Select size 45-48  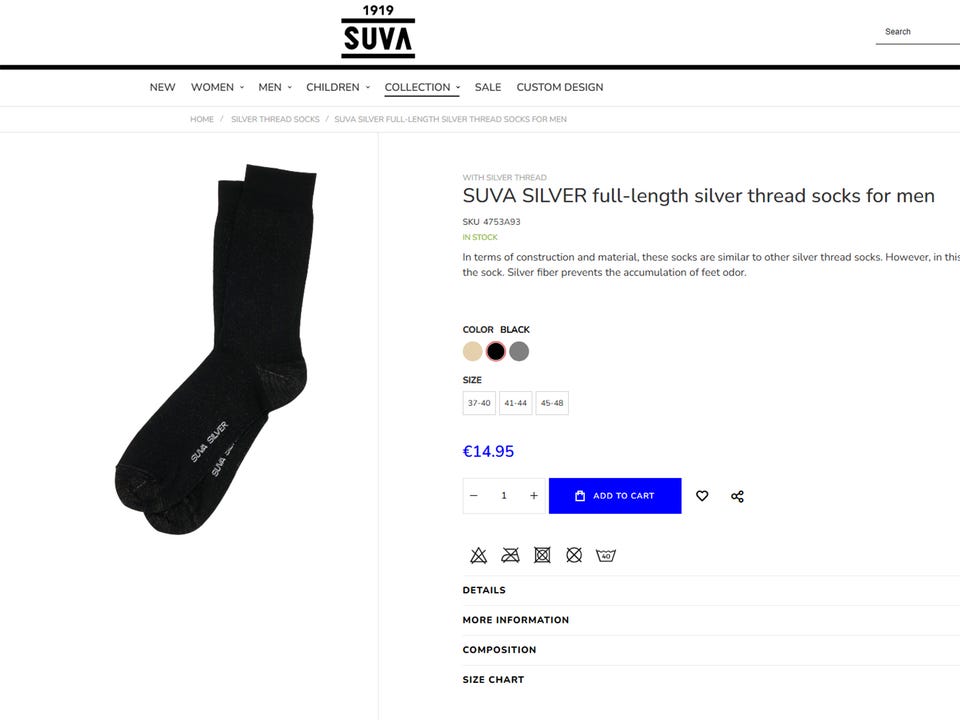552,403
